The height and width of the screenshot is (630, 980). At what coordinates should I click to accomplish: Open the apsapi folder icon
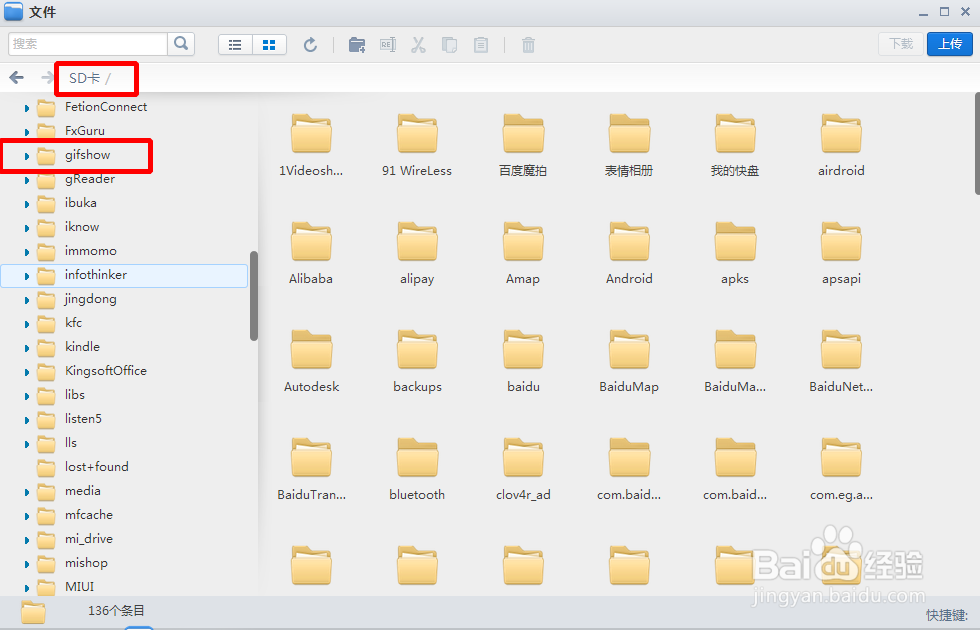pos(841,241)
